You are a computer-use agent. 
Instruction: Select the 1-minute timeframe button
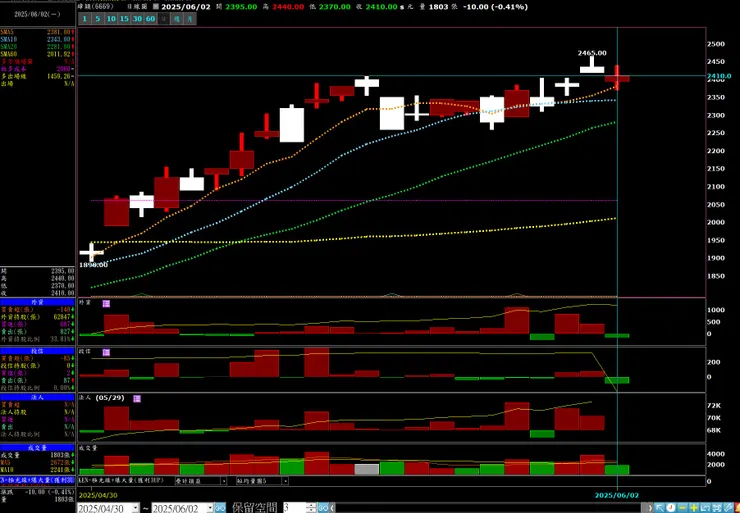coord(84,18)
